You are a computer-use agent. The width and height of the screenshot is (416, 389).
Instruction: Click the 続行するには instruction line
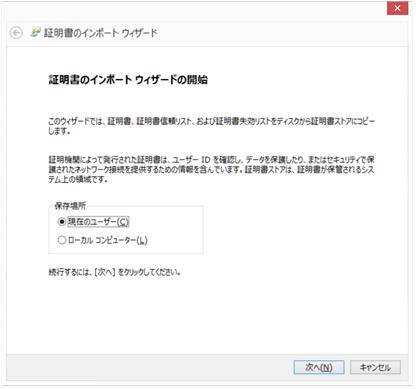[x=114, y=272]
